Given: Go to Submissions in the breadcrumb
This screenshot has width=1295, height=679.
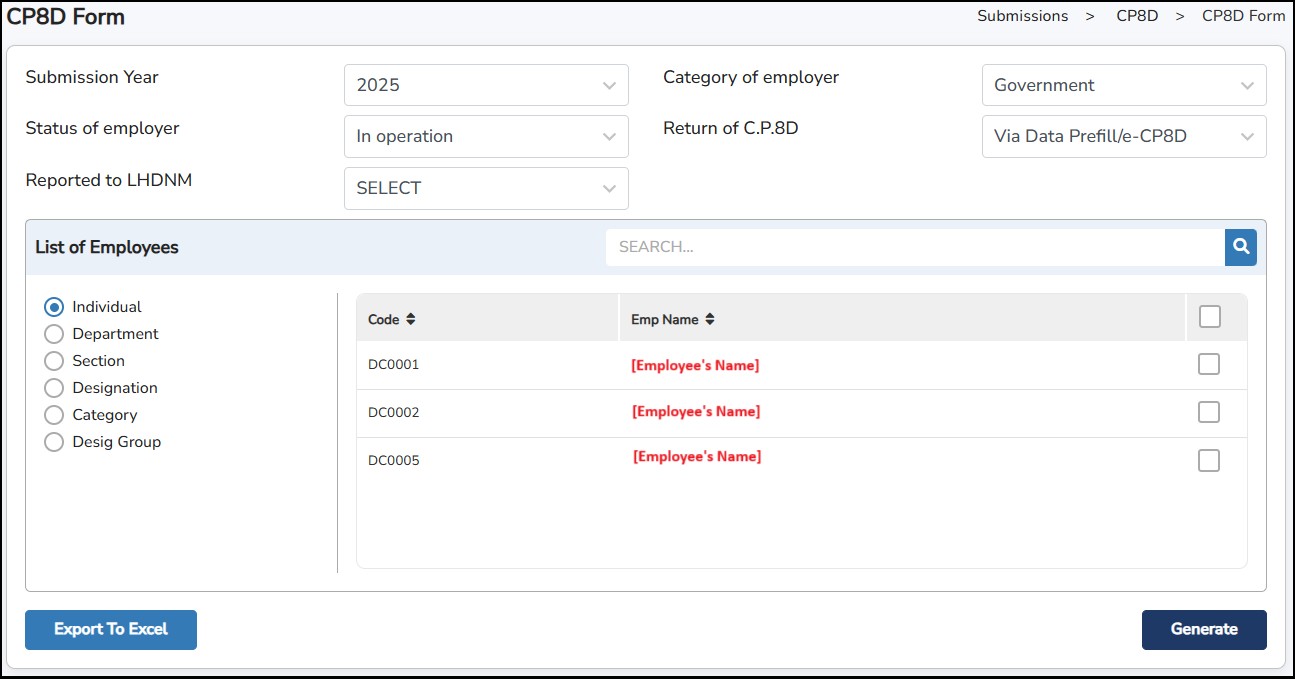Looking at the screenshot, I should coord(1022,16).
